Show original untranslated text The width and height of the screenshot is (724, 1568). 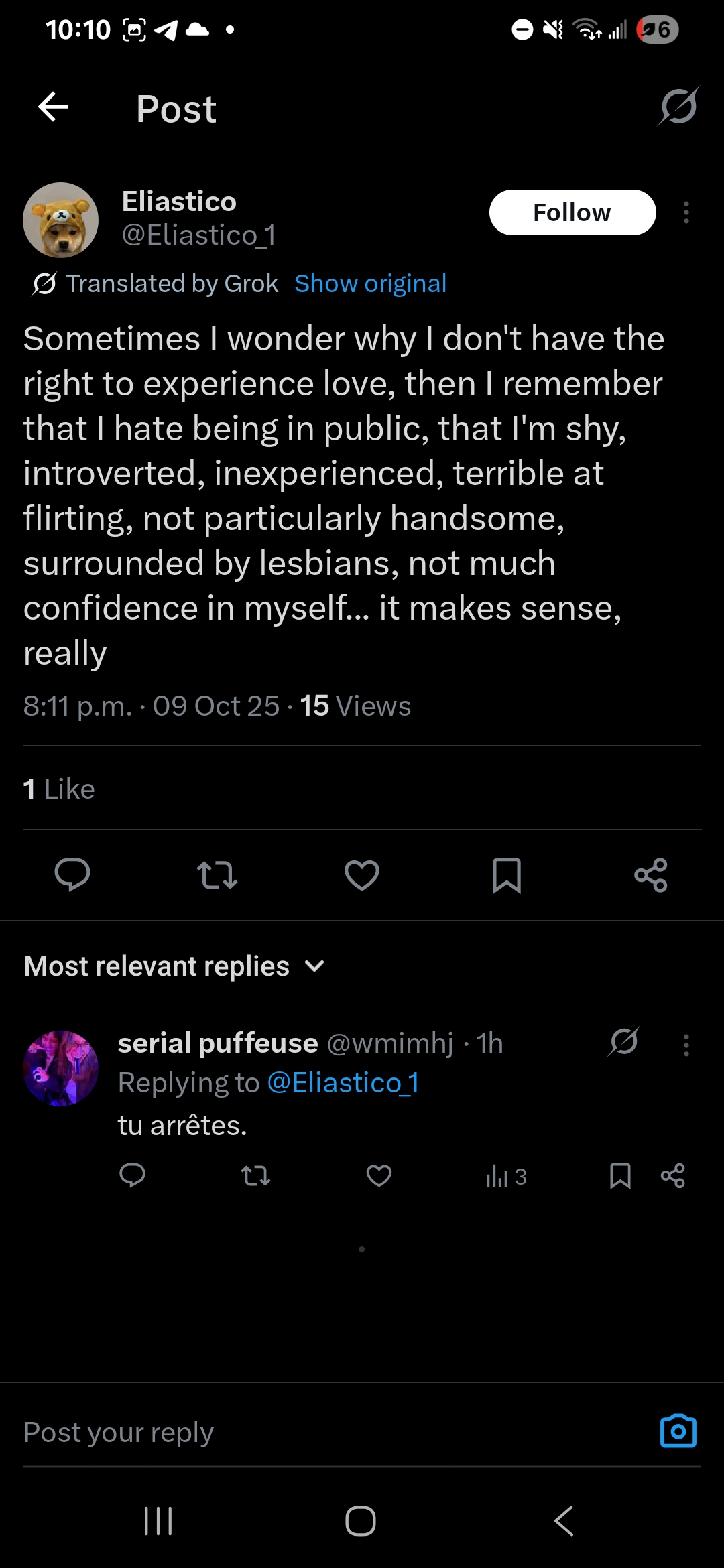tap(371, 284)
